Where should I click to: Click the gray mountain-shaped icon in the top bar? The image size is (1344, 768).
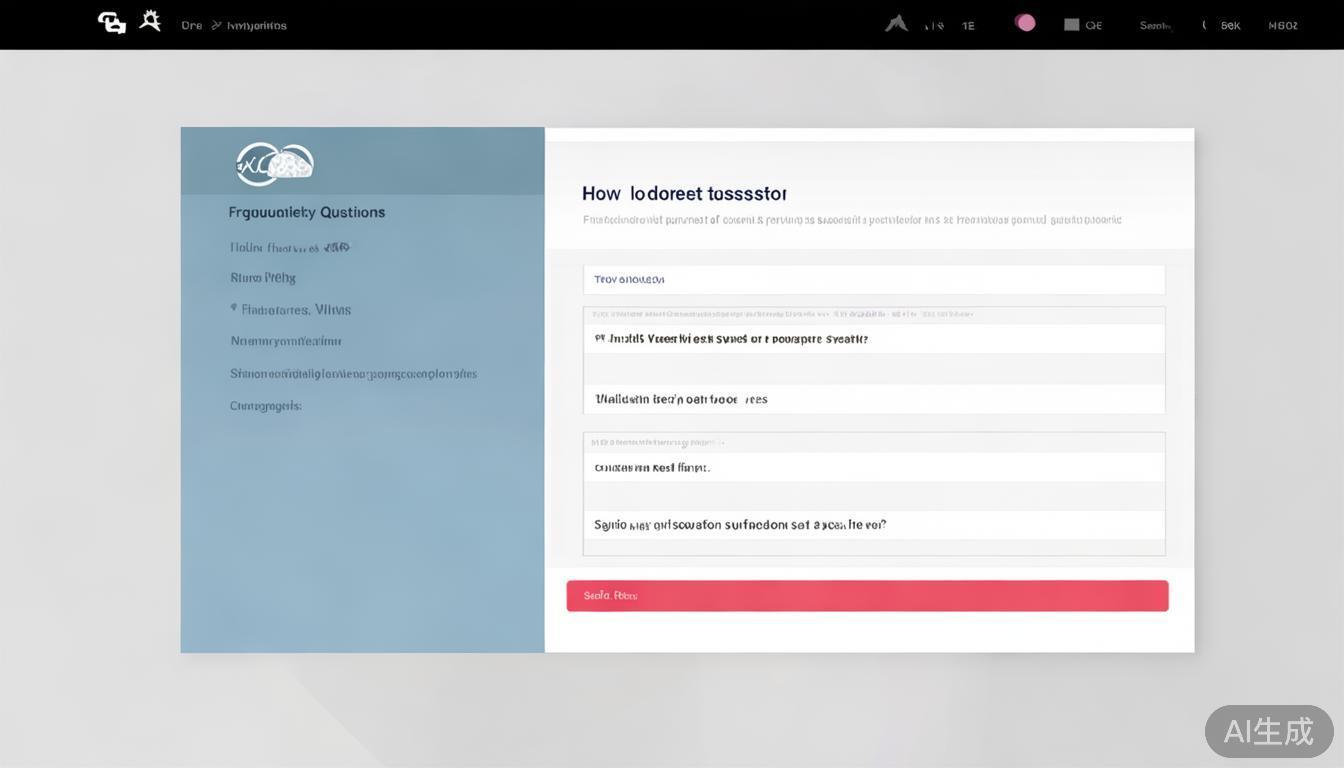tap(896, 23)
